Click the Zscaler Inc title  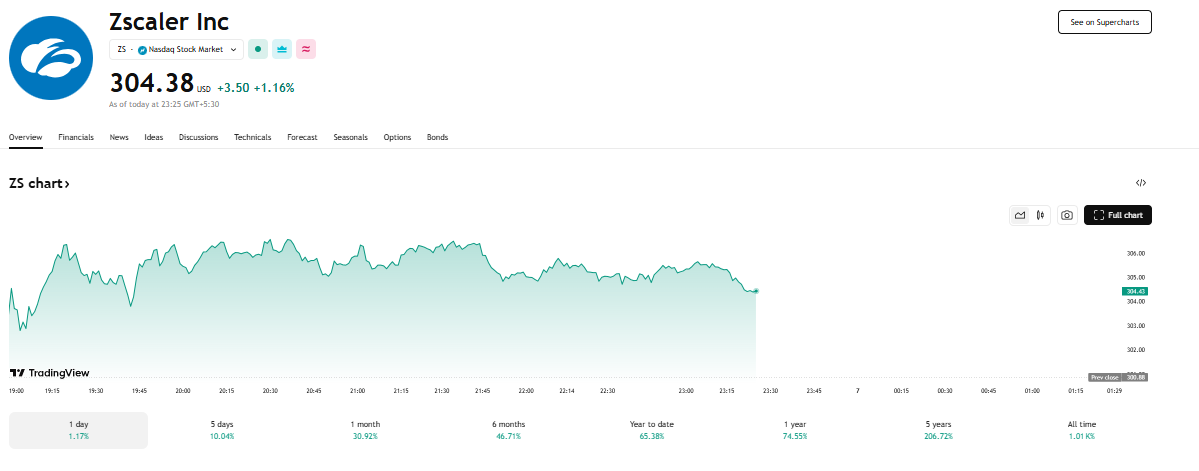(169, 21)
